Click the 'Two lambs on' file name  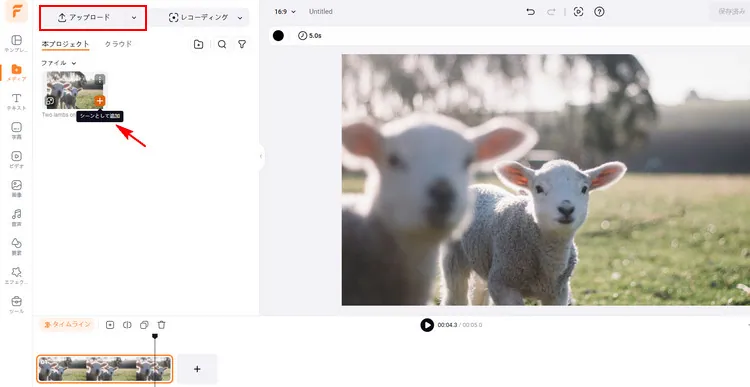point(58,115)
